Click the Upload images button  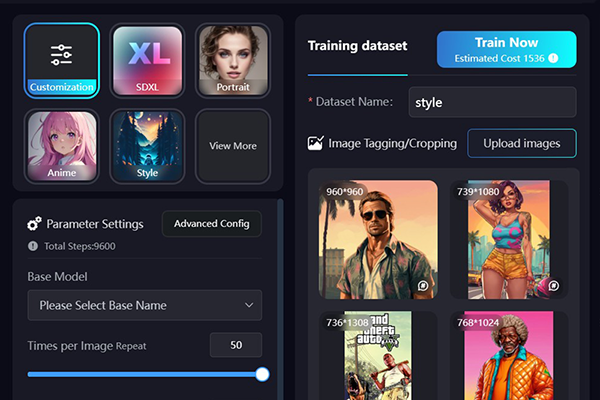pyautogui.click(x=522, y=143)
